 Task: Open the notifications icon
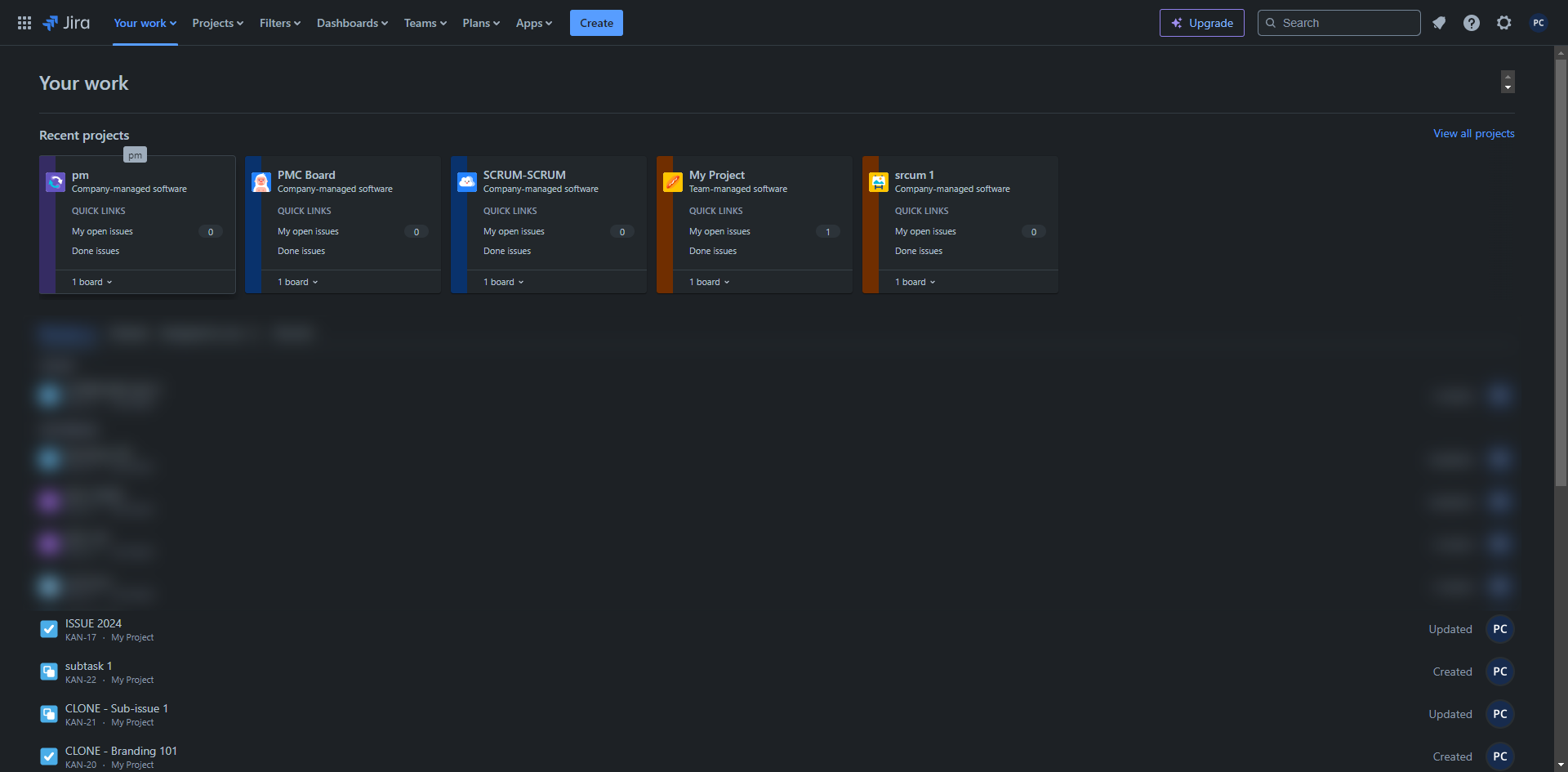coord(1439,23)
